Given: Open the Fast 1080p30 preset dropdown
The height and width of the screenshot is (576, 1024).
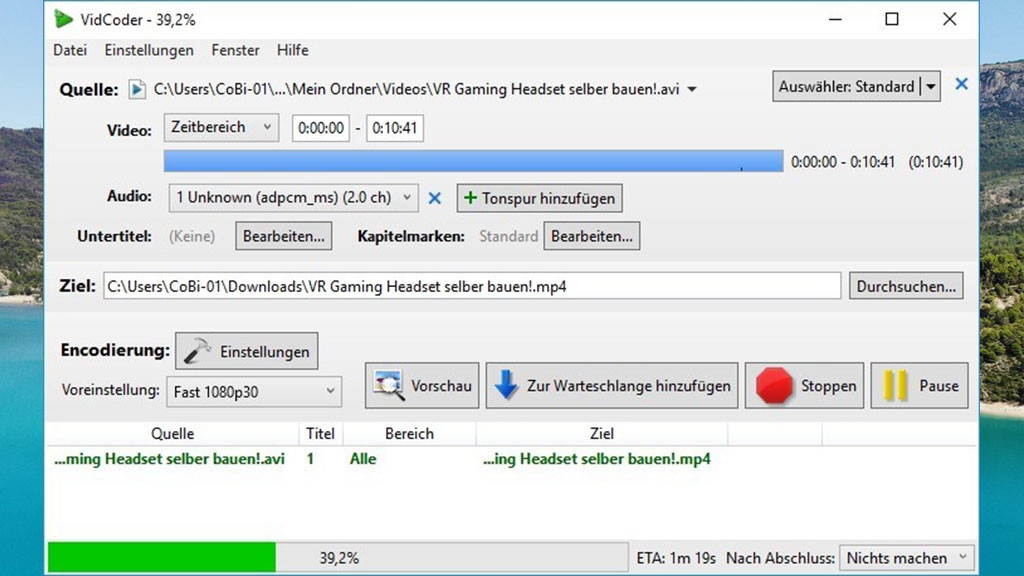Looking at the screenshot, I should [252, 392].
